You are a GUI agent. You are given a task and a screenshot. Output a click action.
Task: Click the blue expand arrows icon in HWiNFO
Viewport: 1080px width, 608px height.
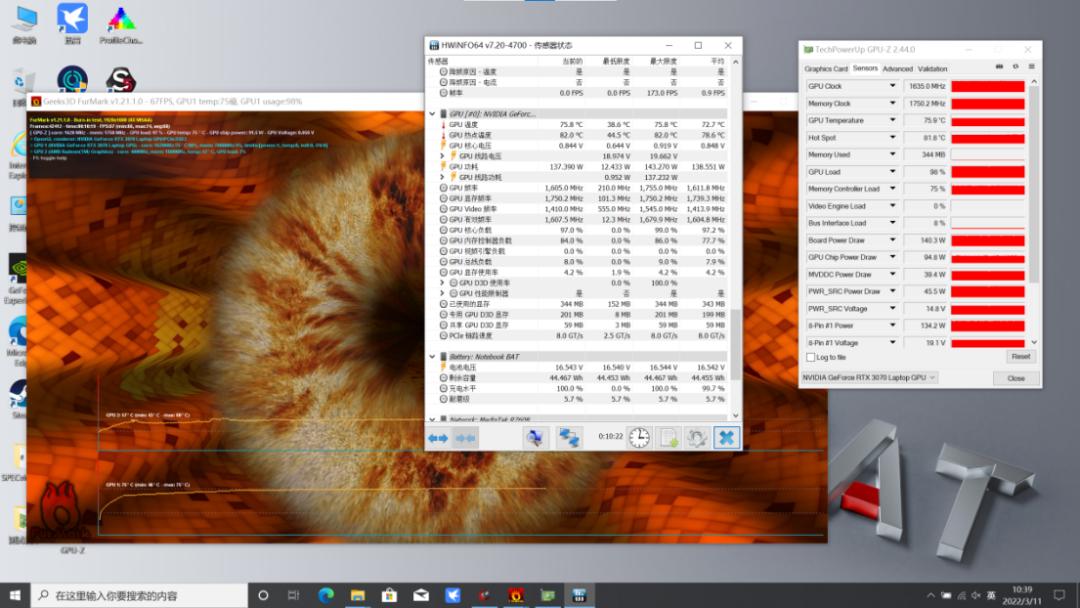[x=438, y=437]
